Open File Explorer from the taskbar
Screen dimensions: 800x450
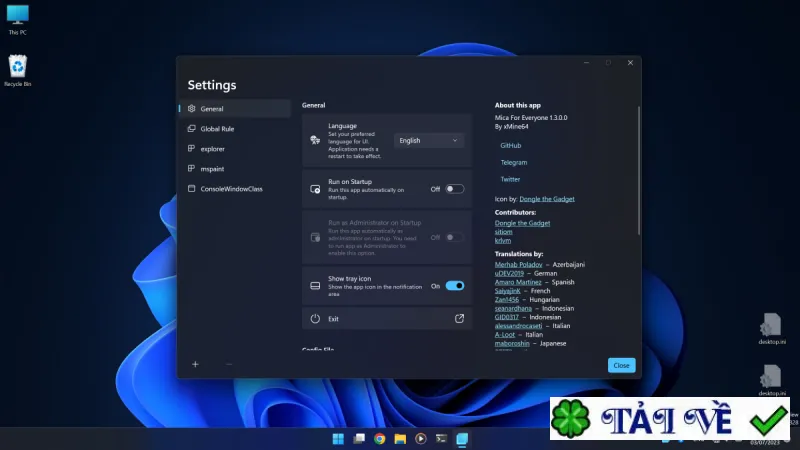(400, 438)
